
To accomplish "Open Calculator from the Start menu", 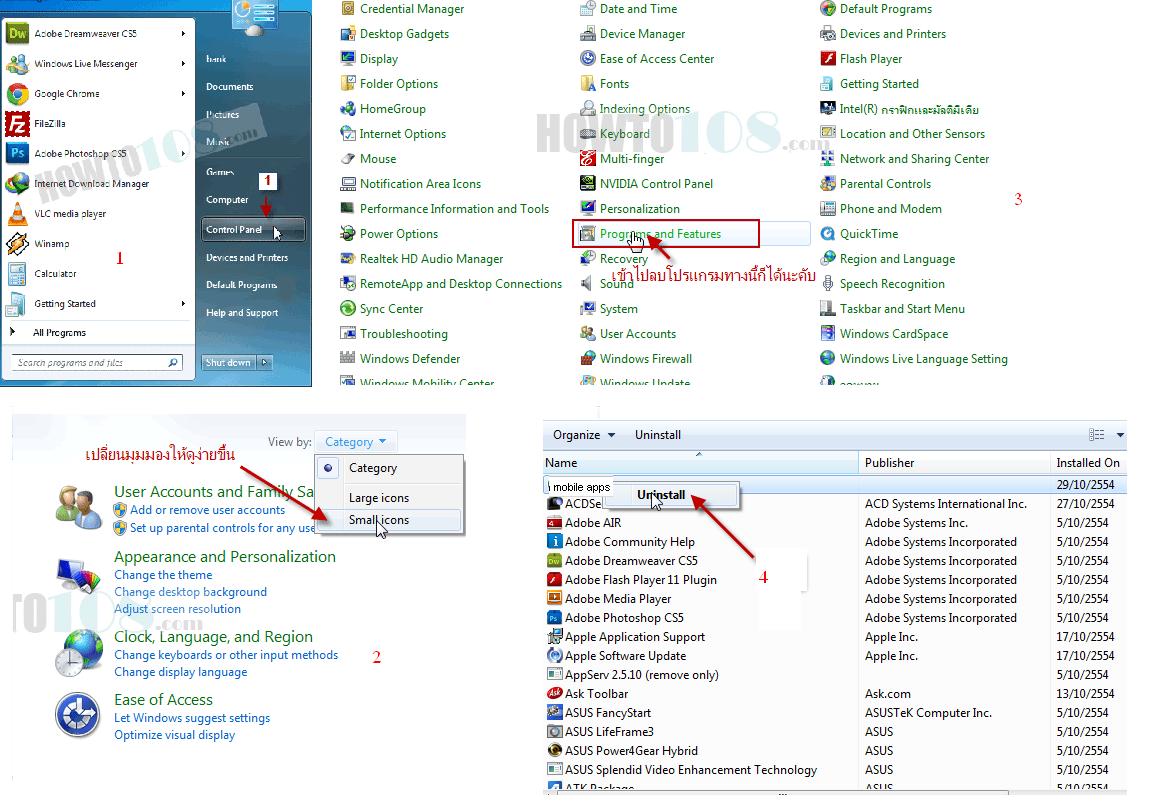I will pyautogui.click(x=55, y=274).
